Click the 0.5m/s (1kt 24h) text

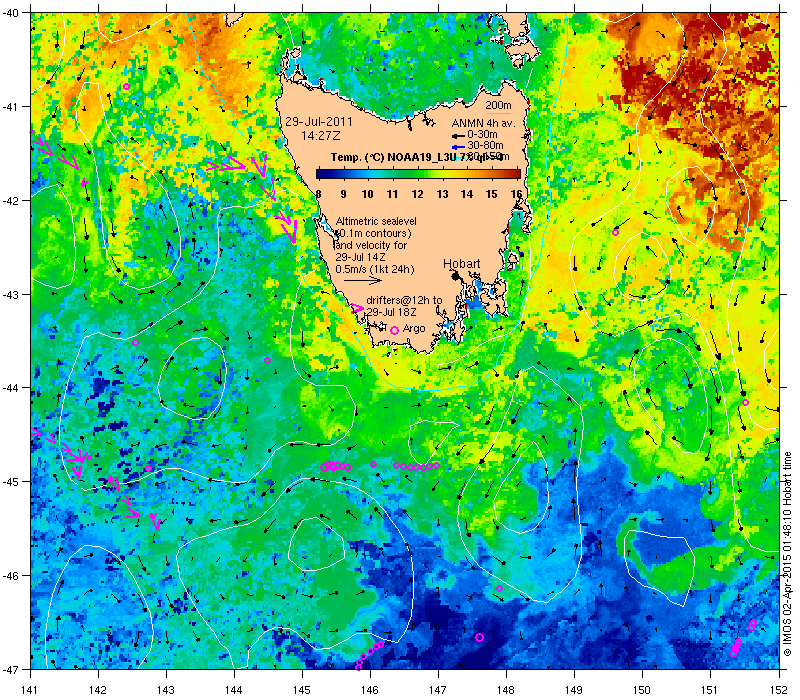375,269
